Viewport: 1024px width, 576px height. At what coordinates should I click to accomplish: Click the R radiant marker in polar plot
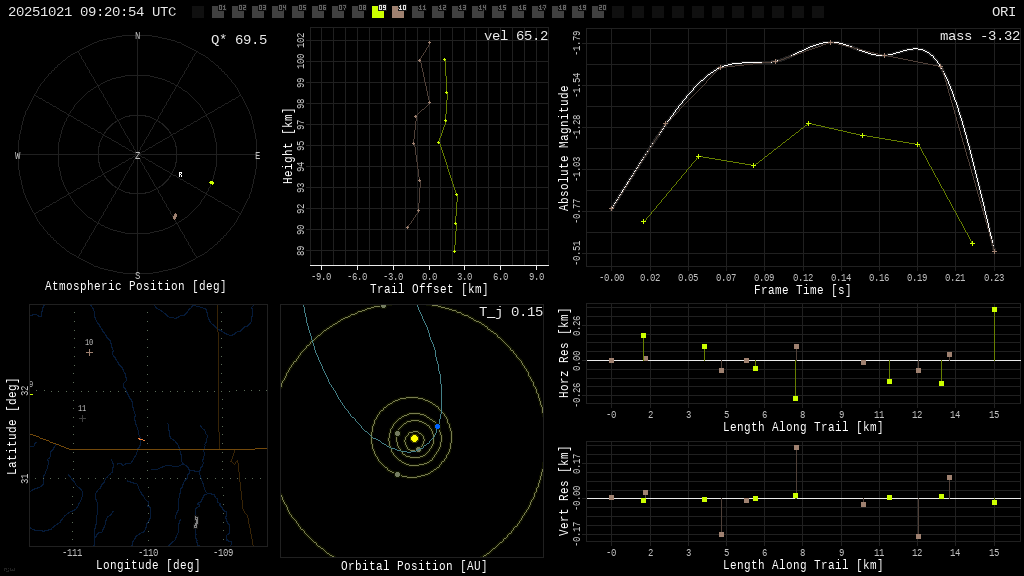coord(180,175)
